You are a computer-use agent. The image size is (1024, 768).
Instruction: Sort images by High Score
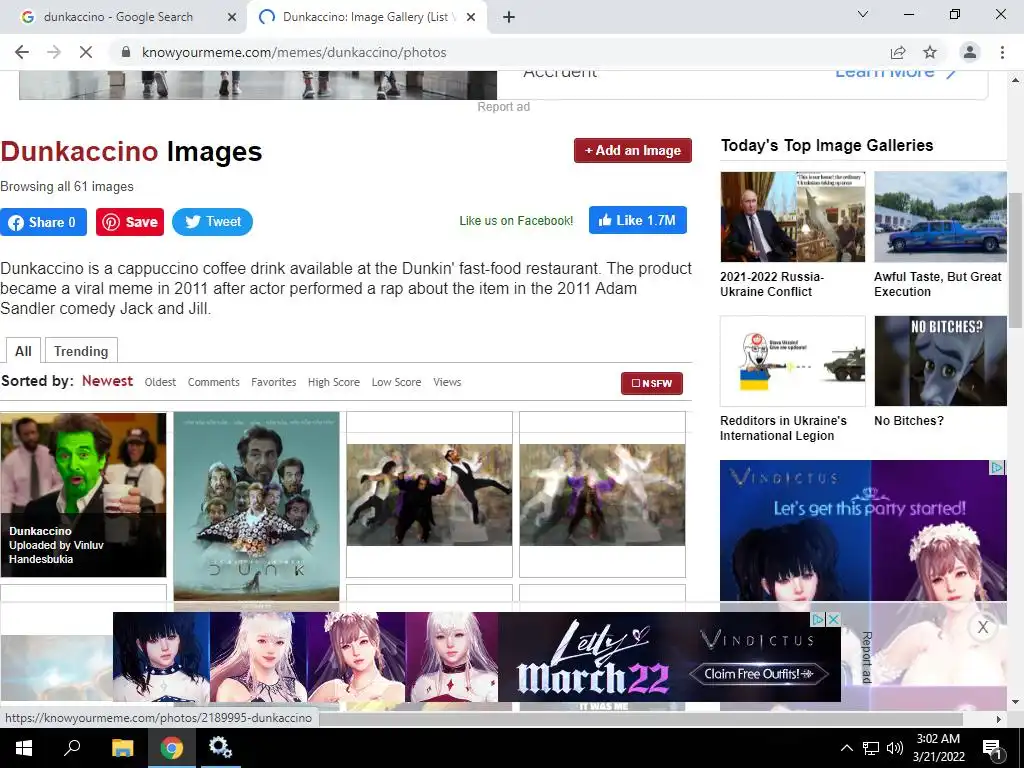click(334, 382)
